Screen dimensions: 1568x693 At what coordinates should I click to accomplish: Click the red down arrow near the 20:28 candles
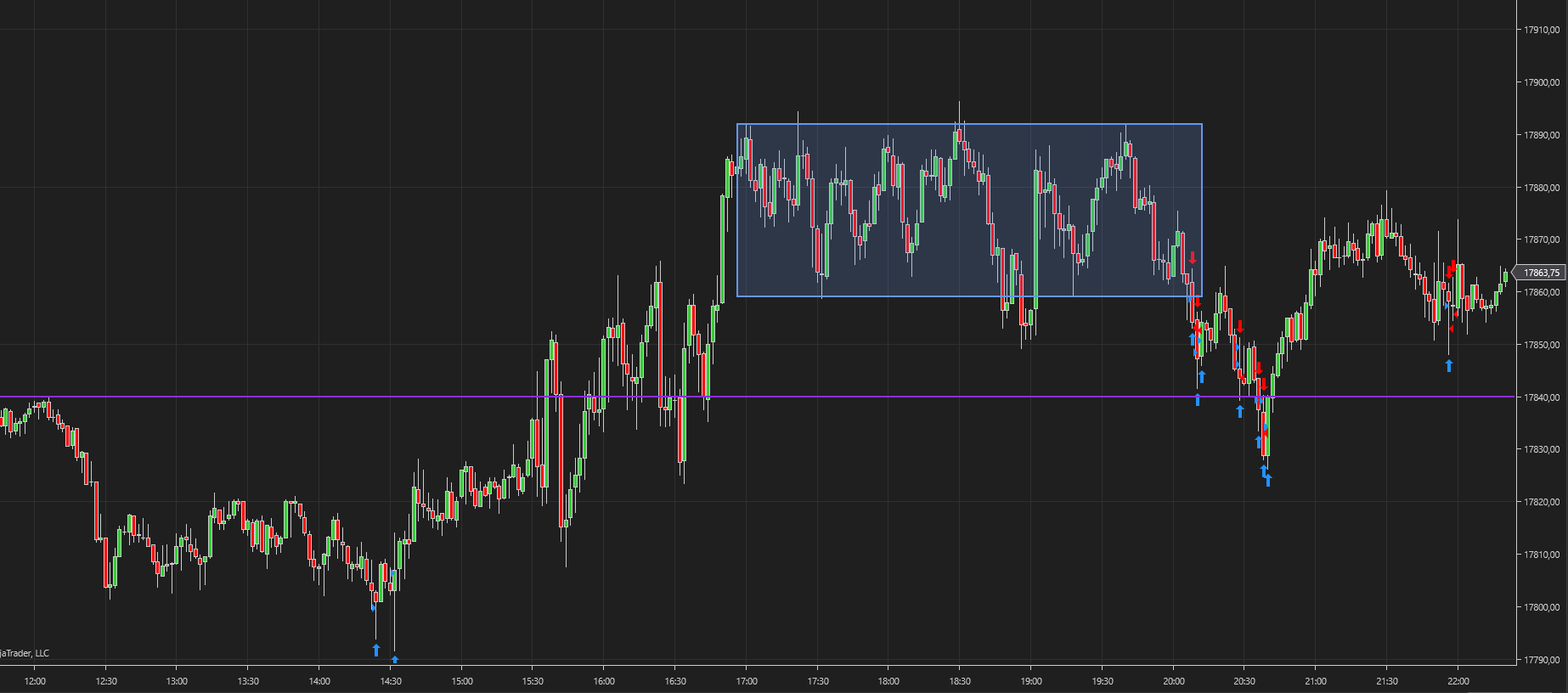pyautogui.click(x=1240, y=326)
